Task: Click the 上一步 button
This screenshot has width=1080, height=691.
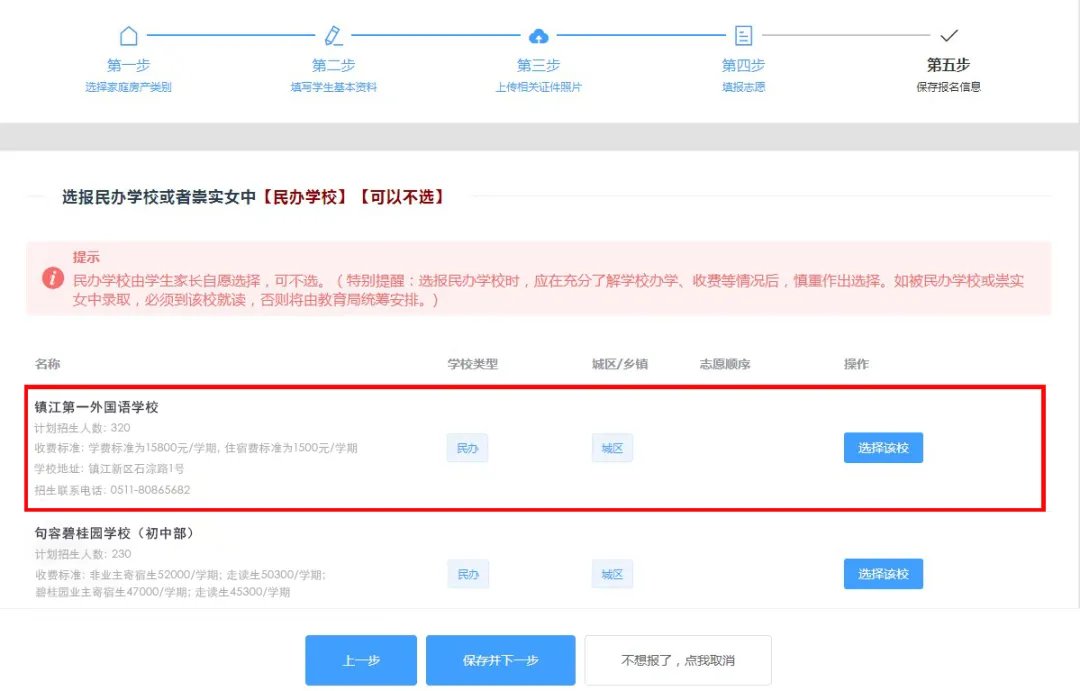Action: click(x=361, y=660)
